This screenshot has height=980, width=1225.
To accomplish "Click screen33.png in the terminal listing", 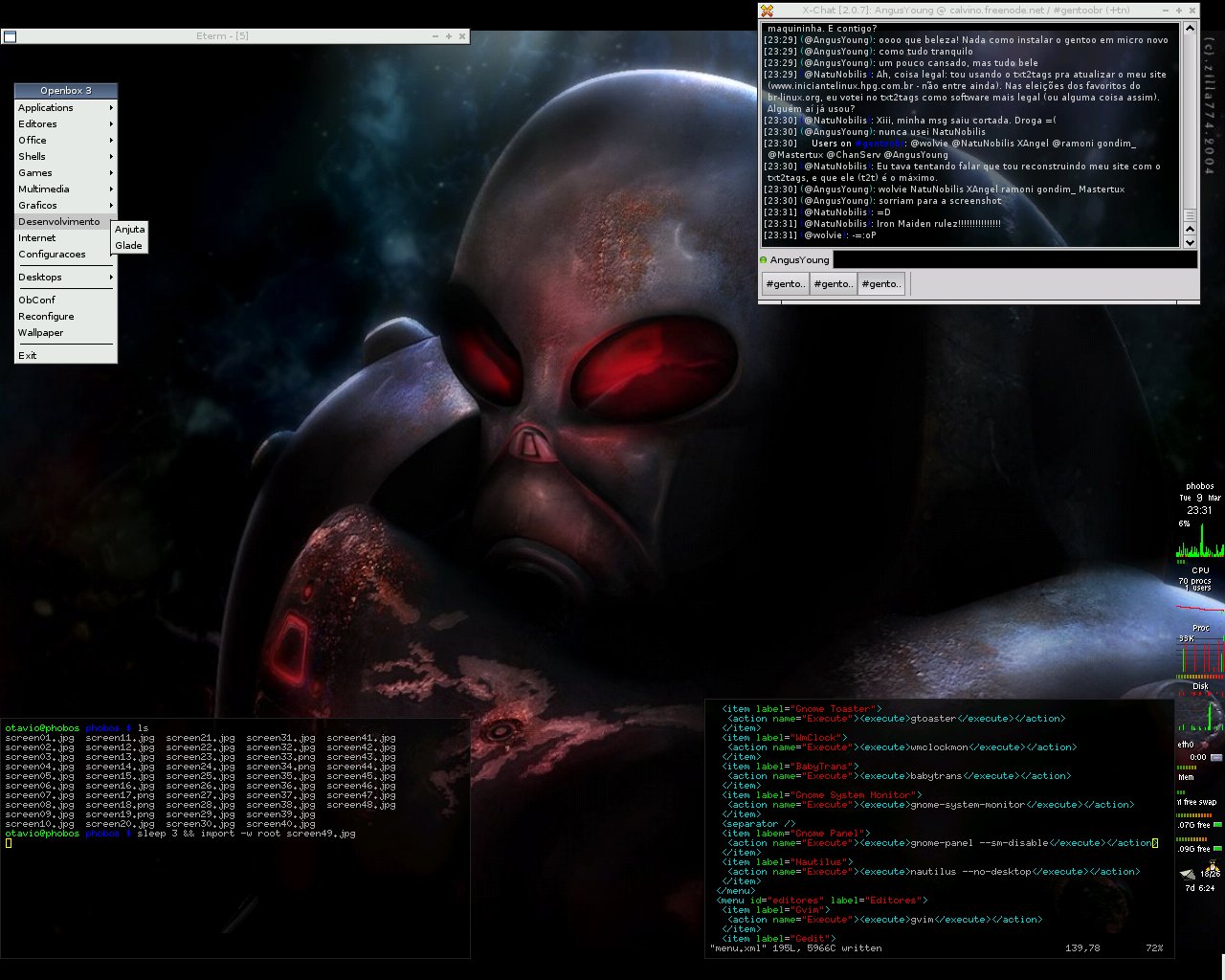I will [x=280, y=757].
